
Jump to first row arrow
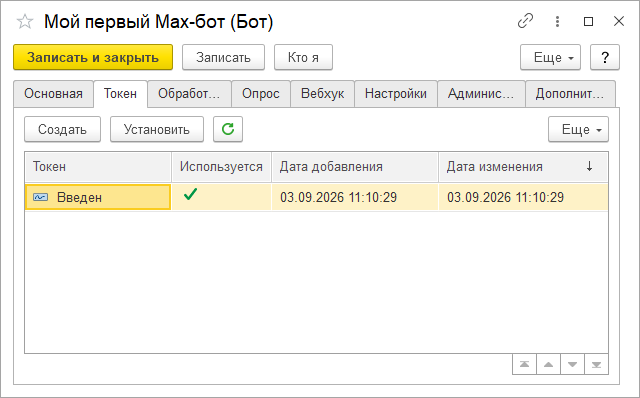(x=524, y=365)
